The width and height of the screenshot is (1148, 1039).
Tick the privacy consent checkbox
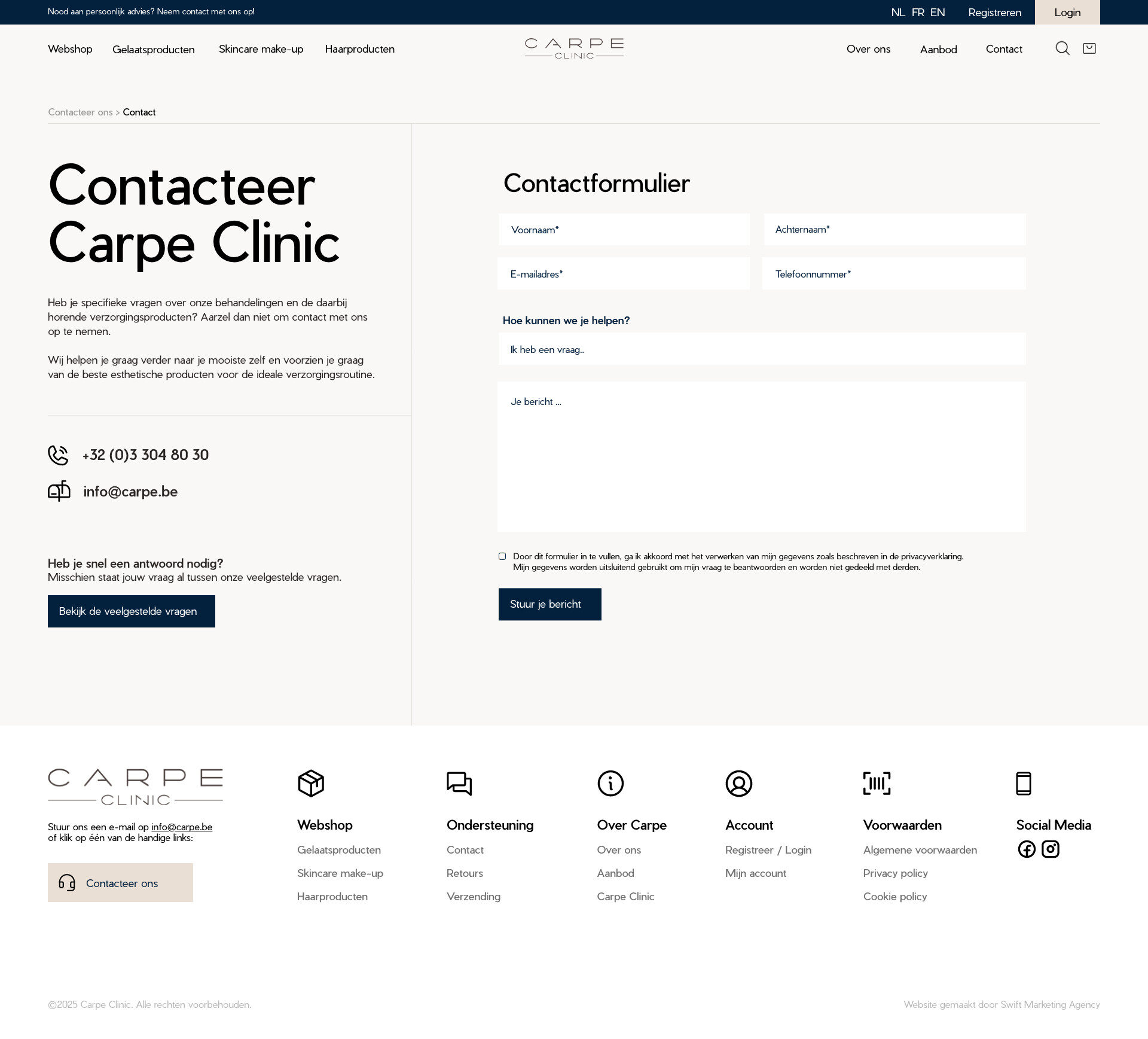[502, 556]
